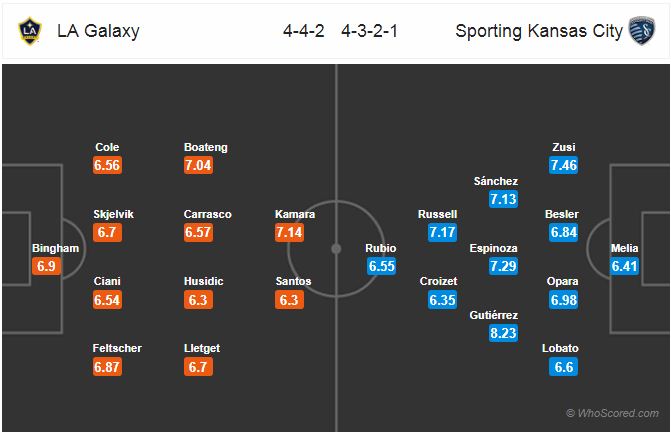Open the LA Galaxy team name link
671x432 pixels.
tap(98, 31)
